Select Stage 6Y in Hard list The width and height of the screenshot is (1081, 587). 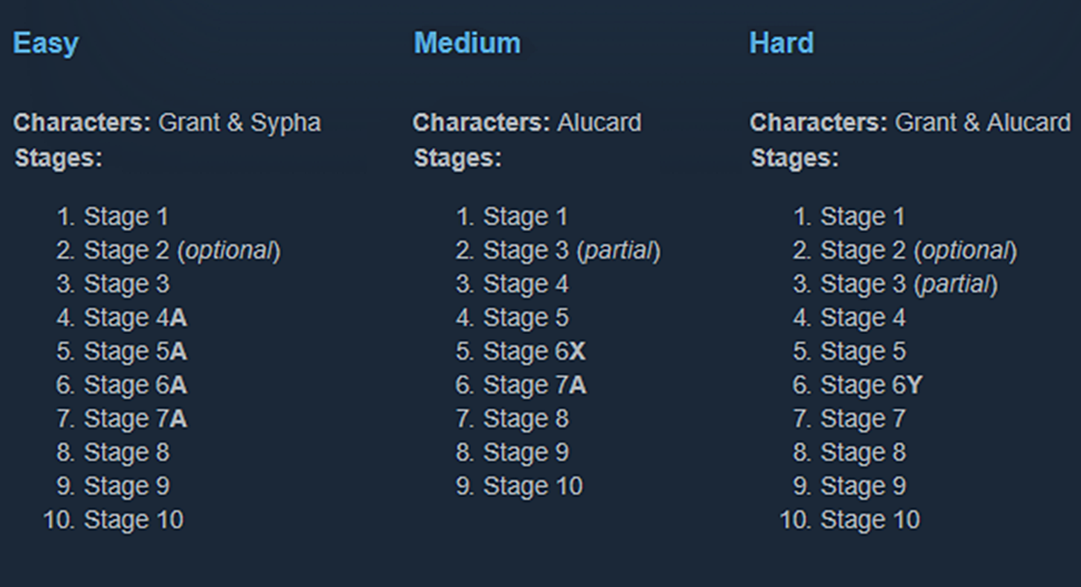pos(871,386)
